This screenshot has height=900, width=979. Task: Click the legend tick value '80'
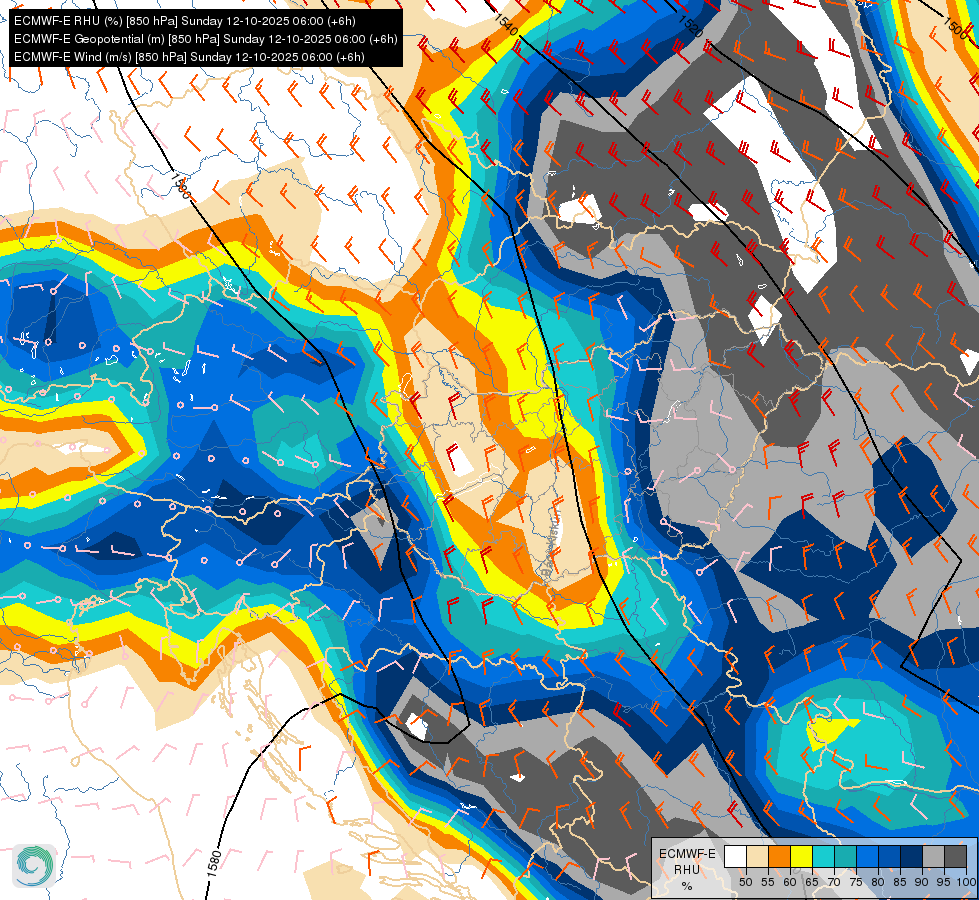pyautogui.click(x=878, y=882)
